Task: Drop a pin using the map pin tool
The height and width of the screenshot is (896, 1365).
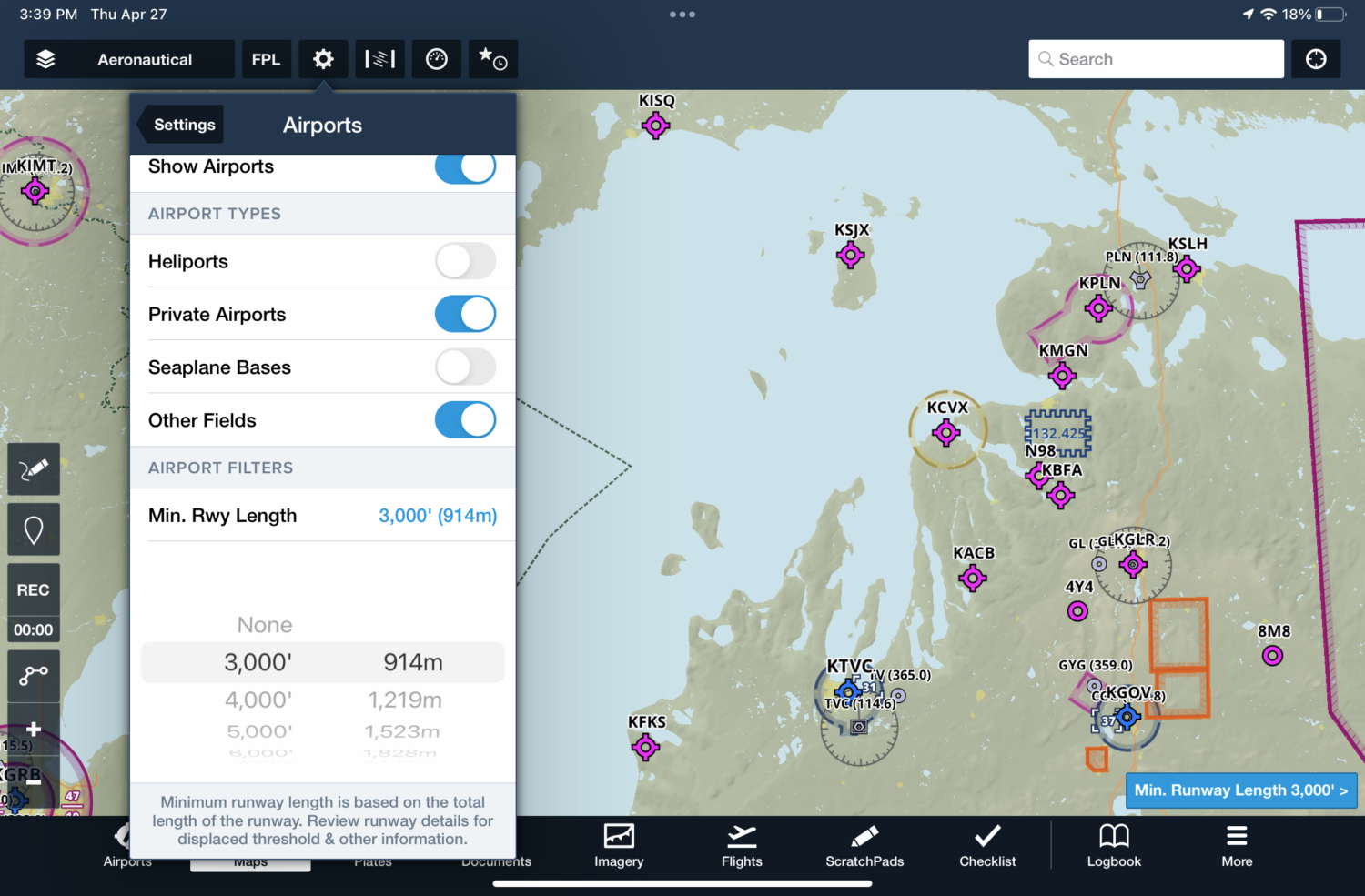Action: (x=33, y=529)
